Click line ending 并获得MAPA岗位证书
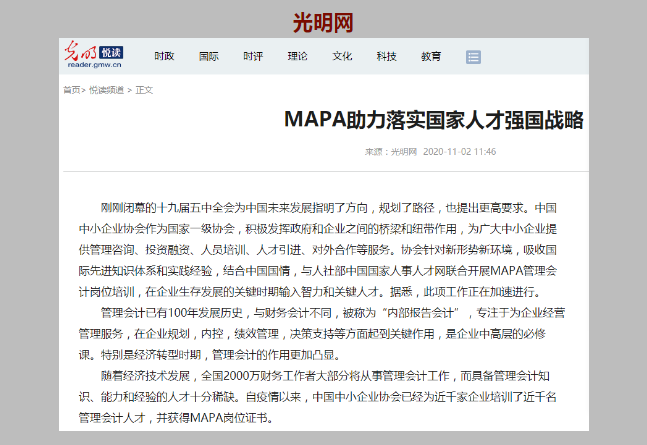 click(176, 418)
